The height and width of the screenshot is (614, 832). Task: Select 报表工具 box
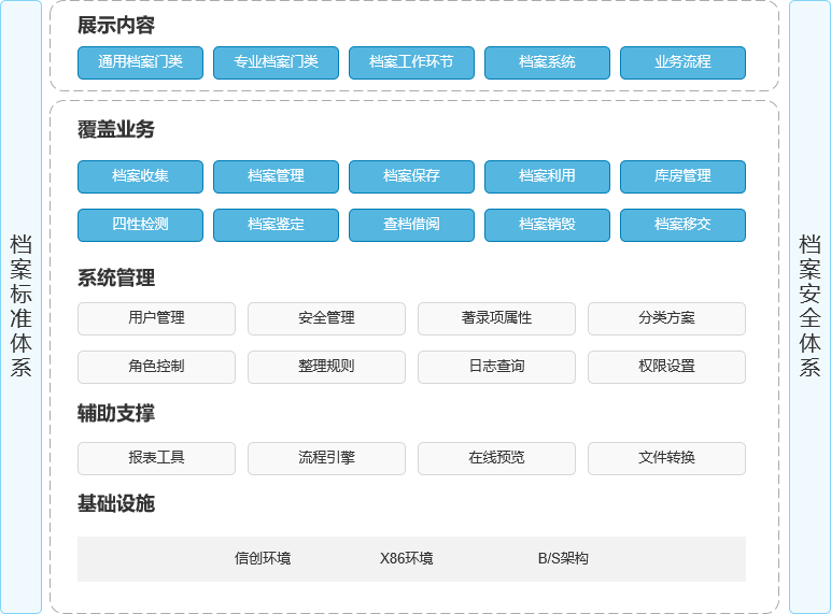point(157,458)
